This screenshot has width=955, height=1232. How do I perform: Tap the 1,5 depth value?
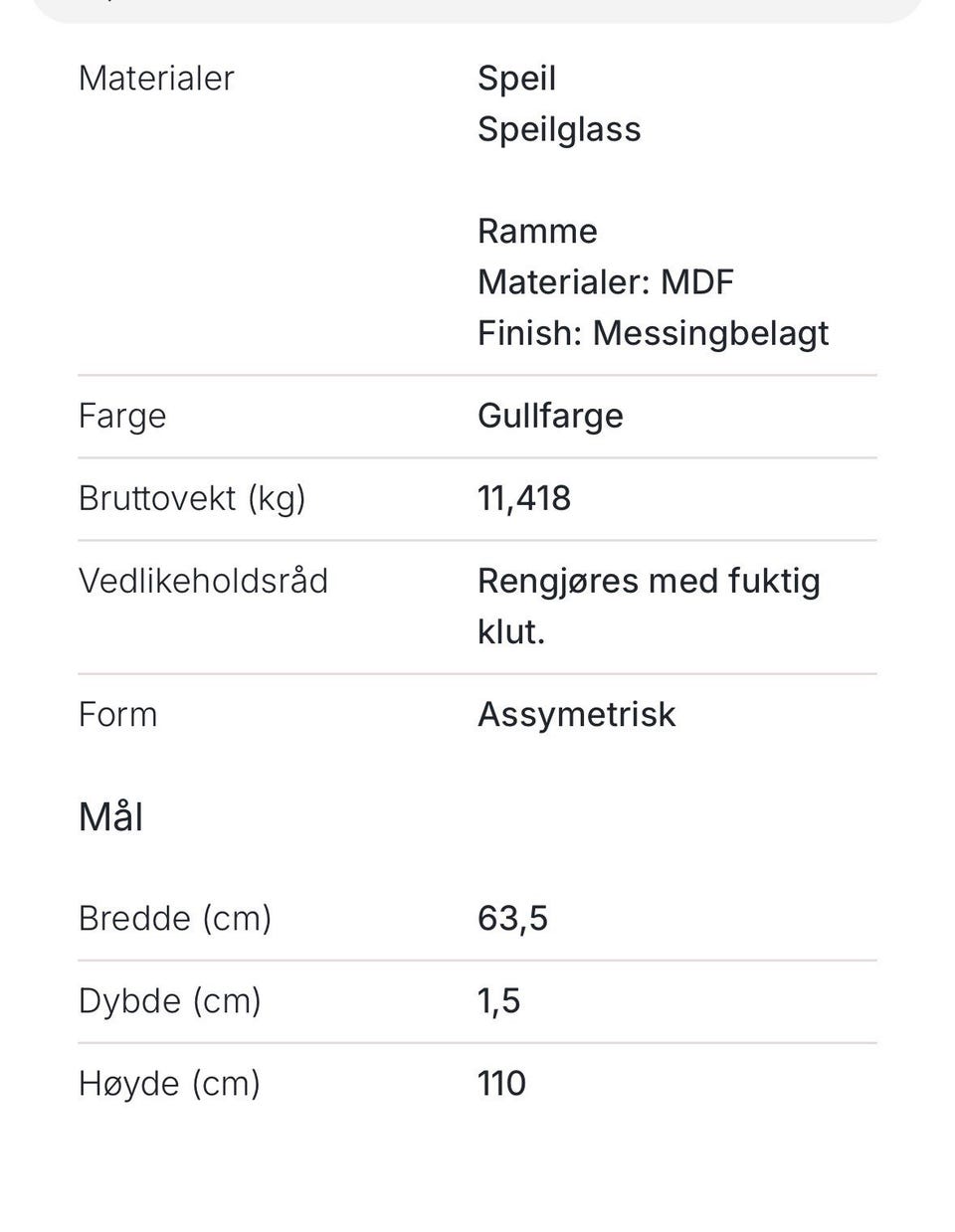click(498, 1000)
